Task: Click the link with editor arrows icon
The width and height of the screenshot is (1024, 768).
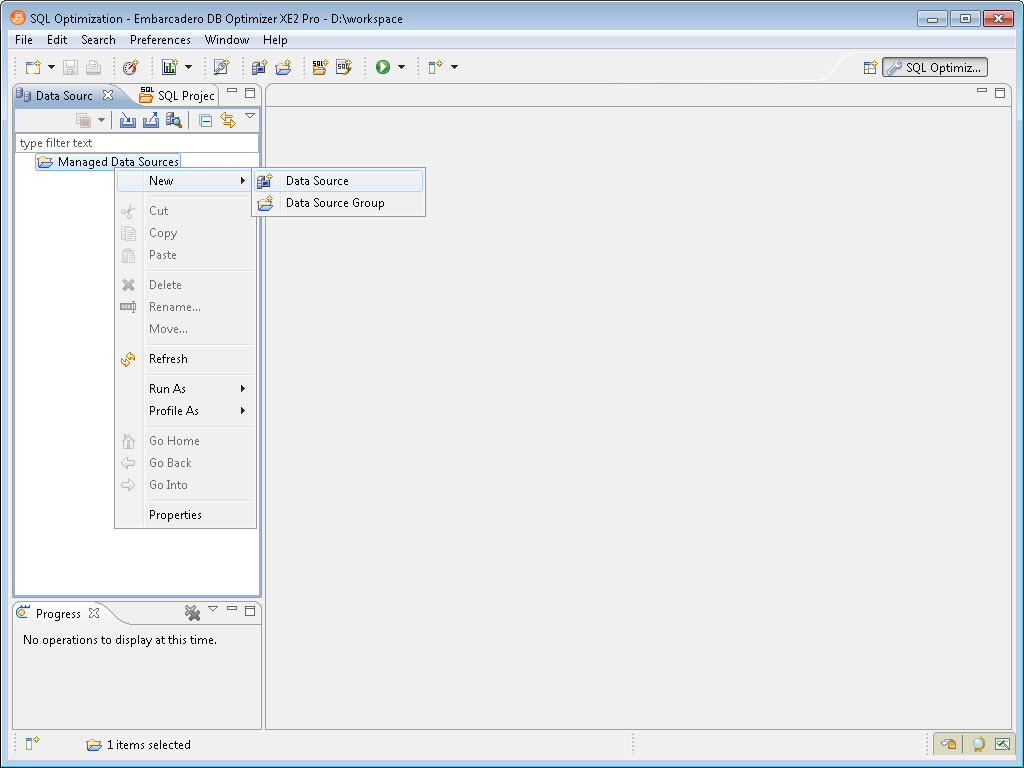Action: [x=228, y=120]
